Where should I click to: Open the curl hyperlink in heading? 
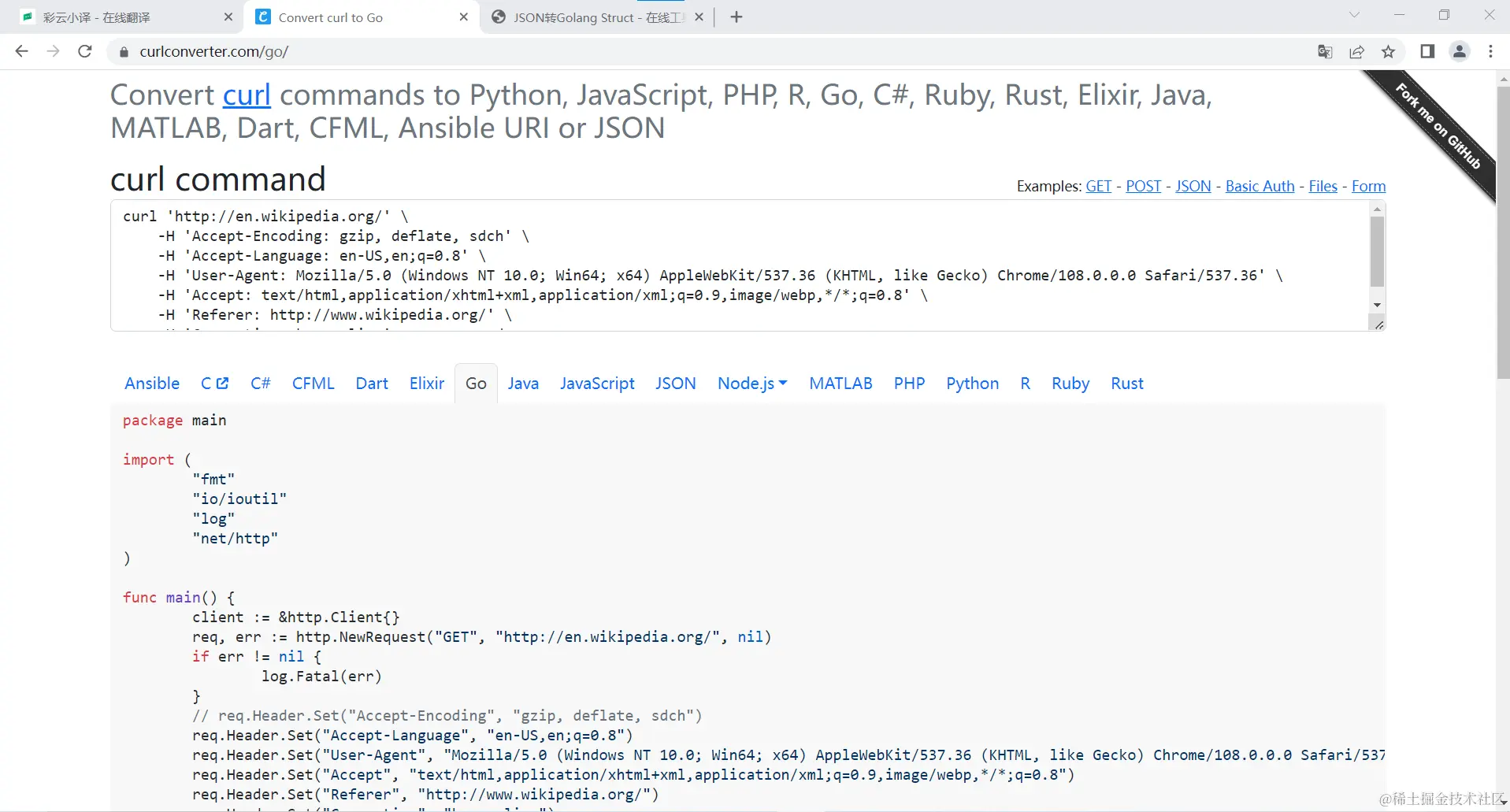point(247,95)
